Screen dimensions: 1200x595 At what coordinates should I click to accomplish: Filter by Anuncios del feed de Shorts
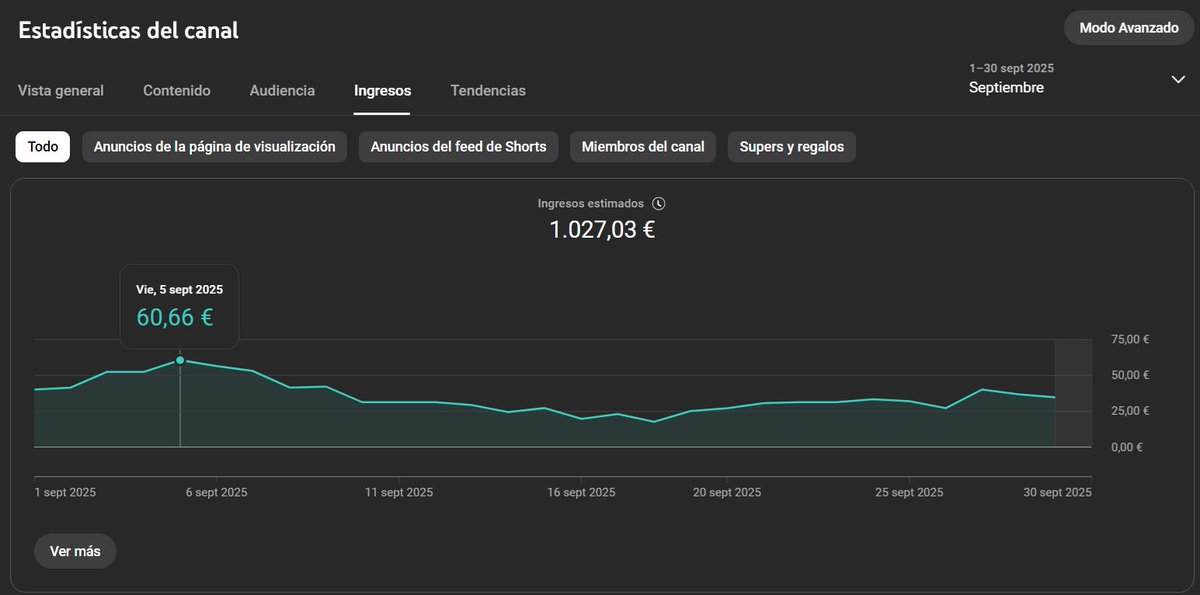[458, 146]
